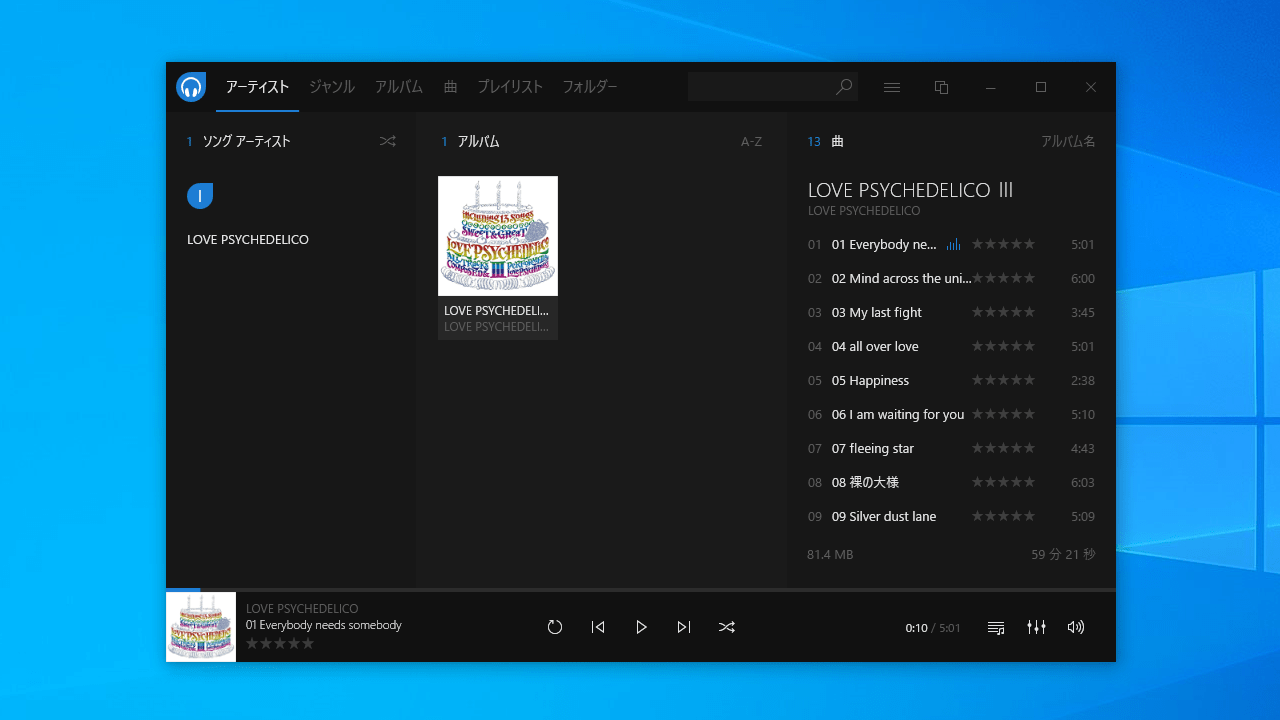This screenshot has width=1280, height=720.
Task: Rate the now playing song with stars
Action: (280, 643)
